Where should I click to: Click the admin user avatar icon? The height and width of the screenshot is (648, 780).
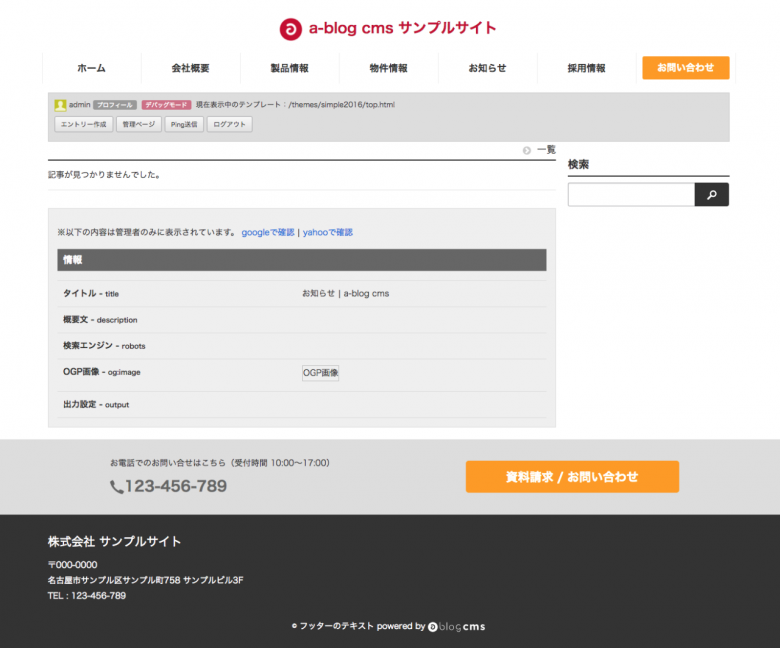coord(60,105)
